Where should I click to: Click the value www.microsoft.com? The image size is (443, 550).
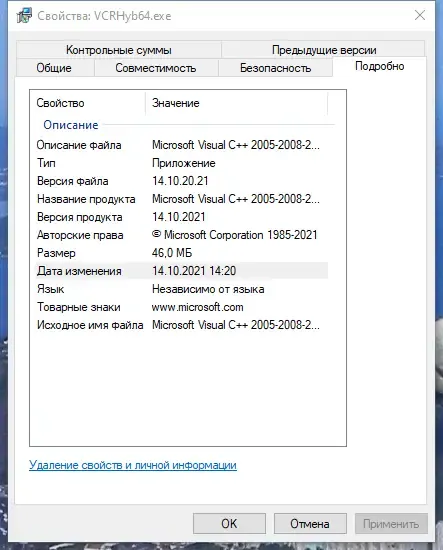197,307
